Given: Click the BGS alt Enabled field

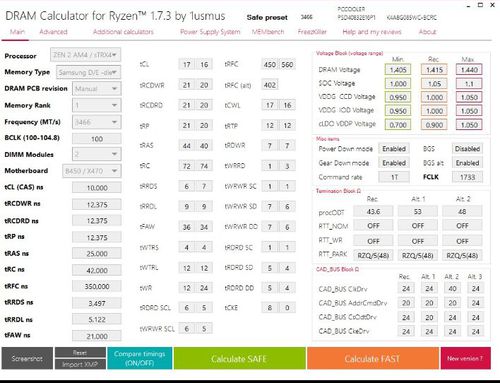Looking at the screenshot, I should click(x=467, y=163).
